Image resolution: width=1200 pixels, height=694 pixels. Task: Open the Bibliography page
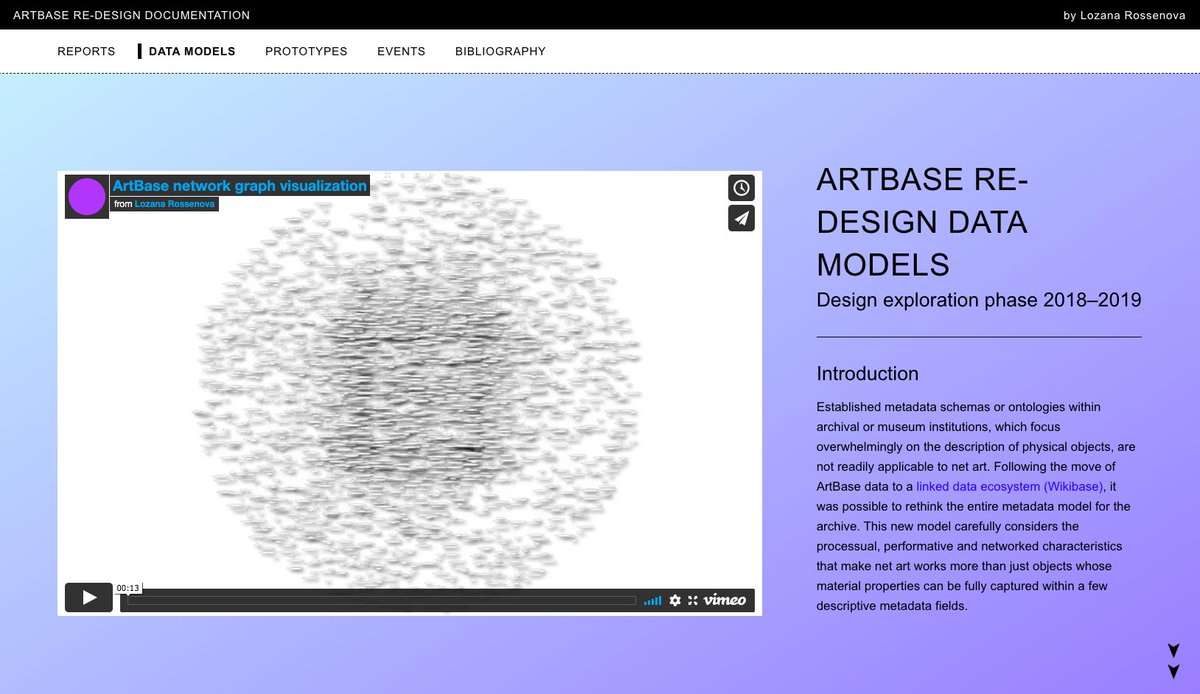pos(500,51)
